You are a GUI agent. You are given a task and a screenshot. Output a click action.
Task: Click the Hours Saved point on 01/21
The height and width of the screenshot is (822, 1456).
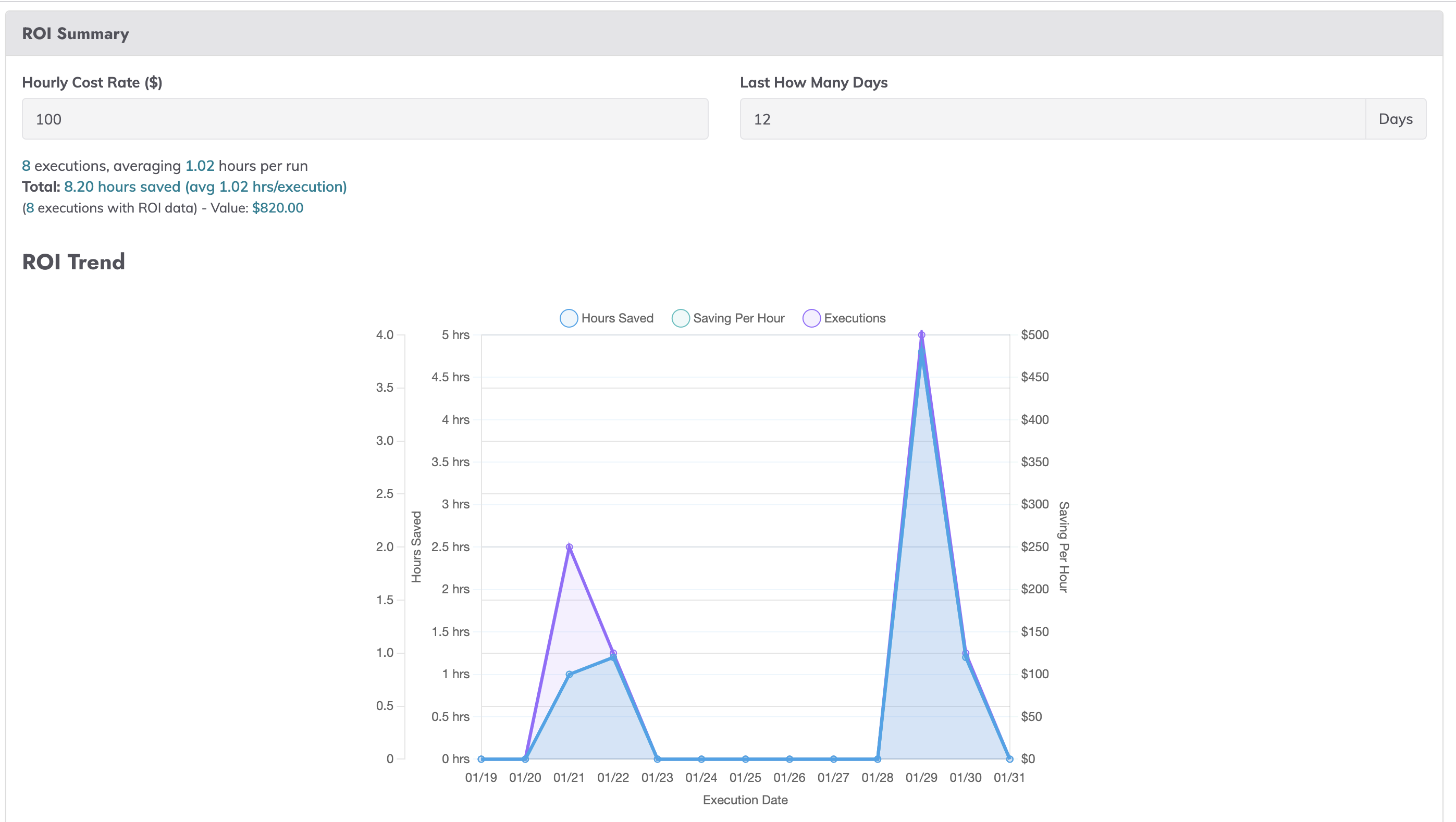point(569,674)
